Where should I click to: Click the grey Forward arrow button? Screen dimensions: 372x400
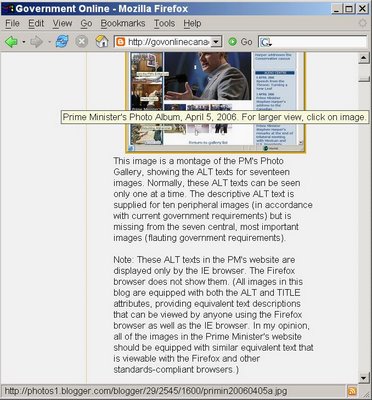36,42
